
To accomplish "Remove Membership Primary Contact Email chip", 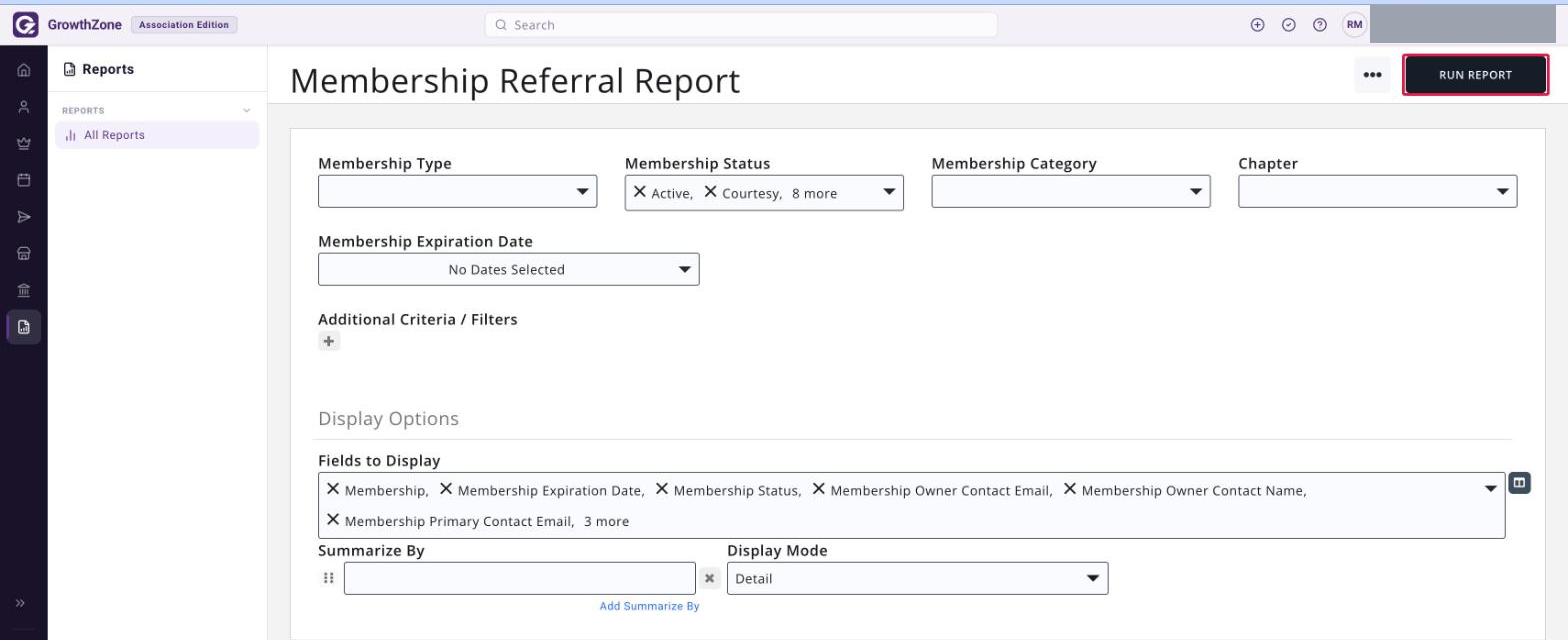I will point(333,520).
